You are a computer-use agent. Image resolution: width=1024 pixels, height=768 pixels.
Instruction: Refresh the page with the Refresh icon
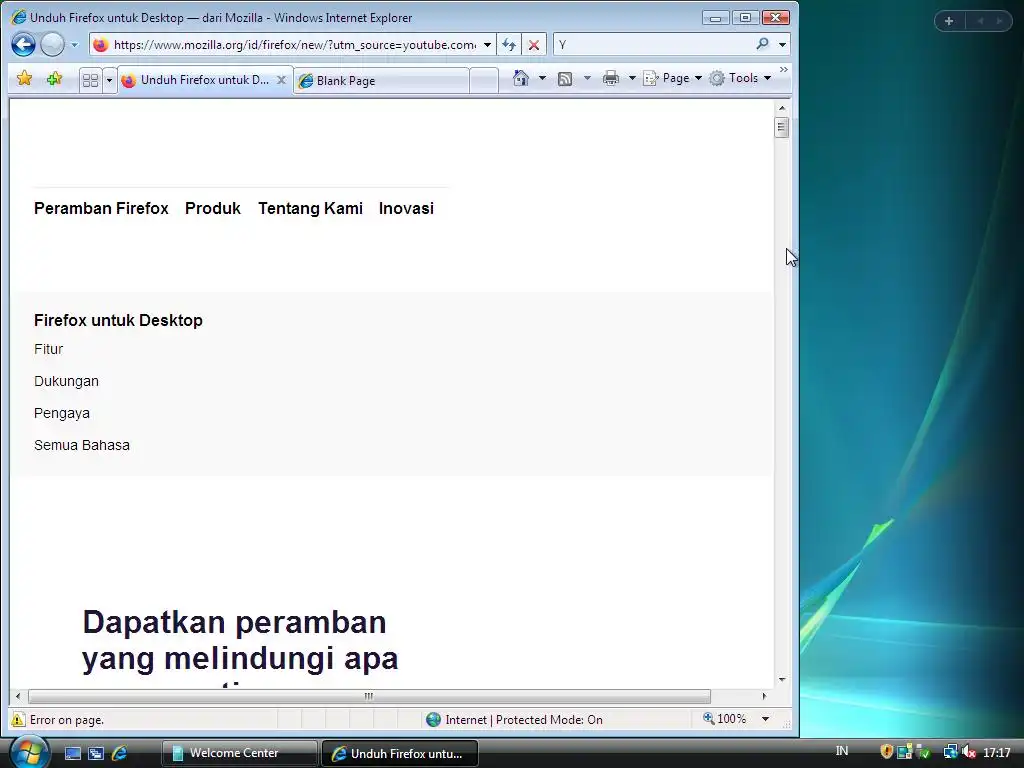coord(509,44)
